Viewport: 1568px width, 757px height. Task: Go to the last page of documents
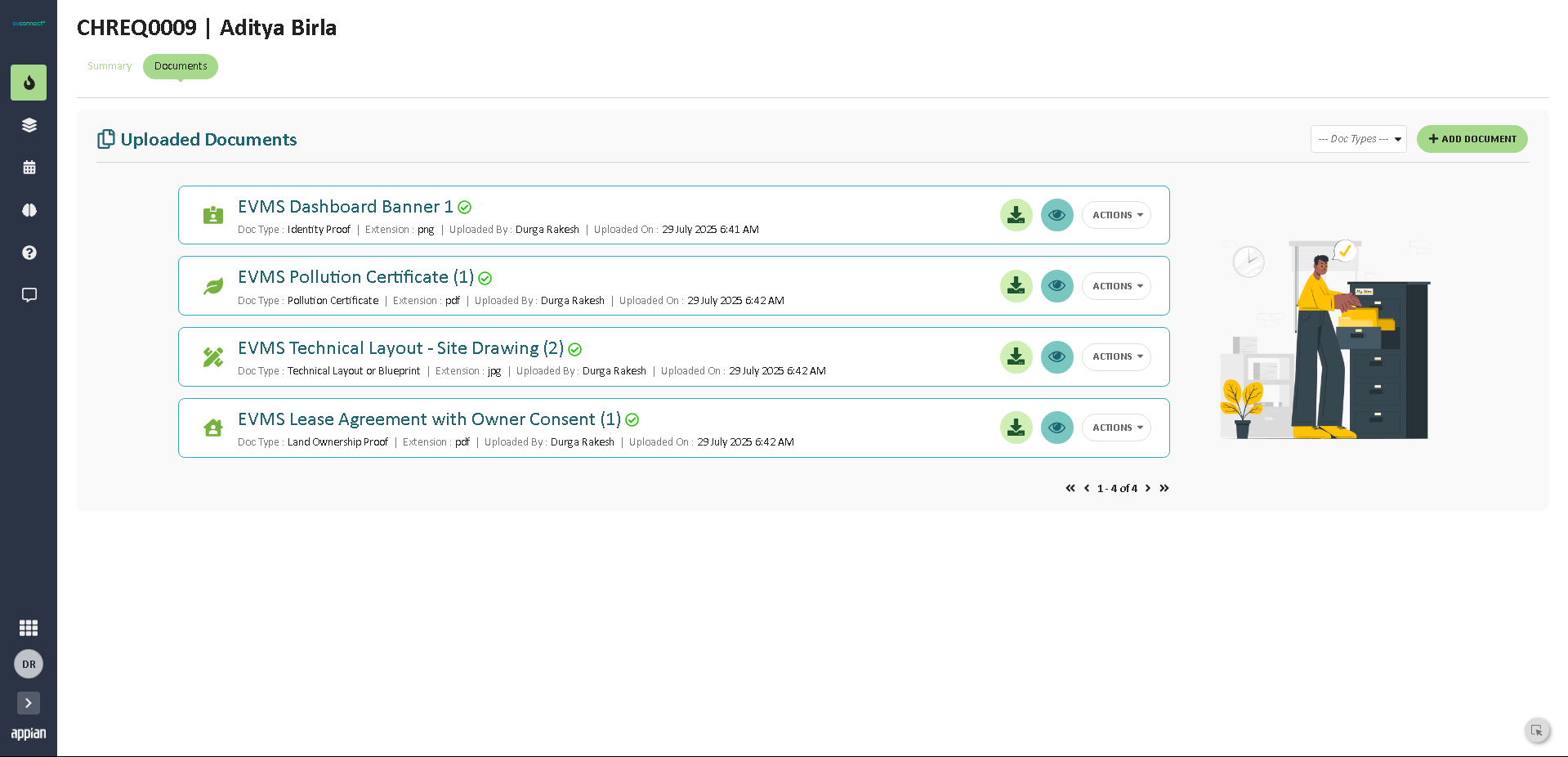[1164, 488]
